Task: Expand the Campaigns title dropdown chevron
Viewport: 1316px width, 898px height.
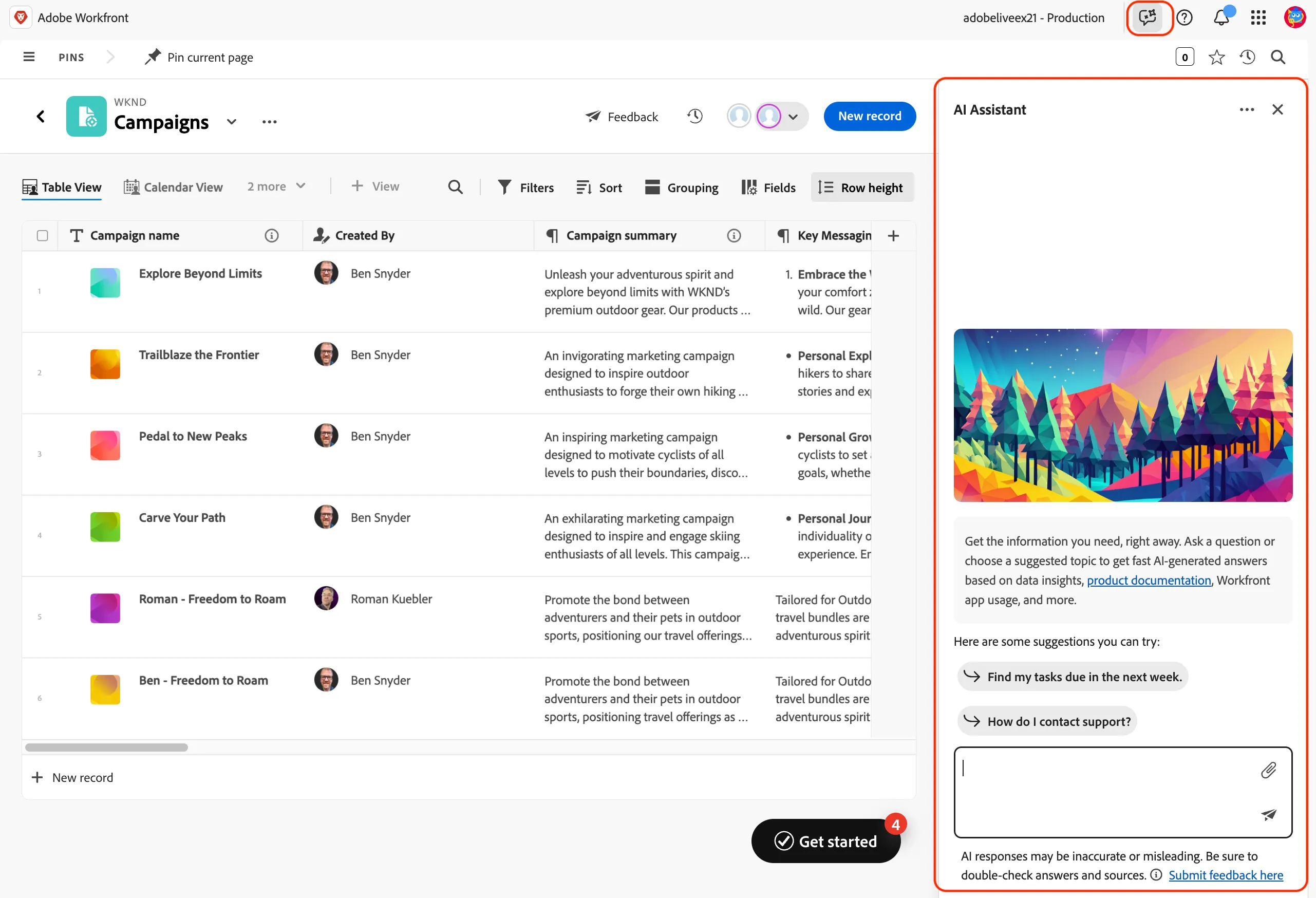Action: 232,122
